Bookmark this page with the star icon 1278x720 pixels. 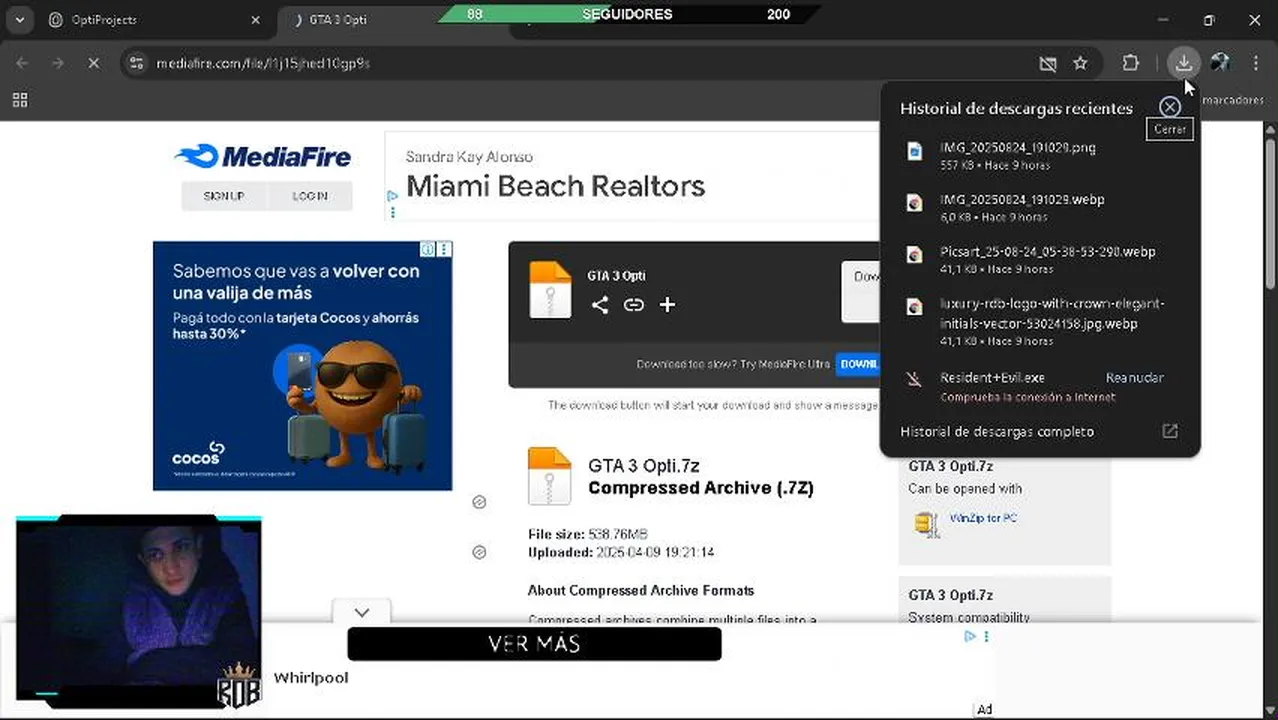pyautogui.click(x=1080, y=63)
